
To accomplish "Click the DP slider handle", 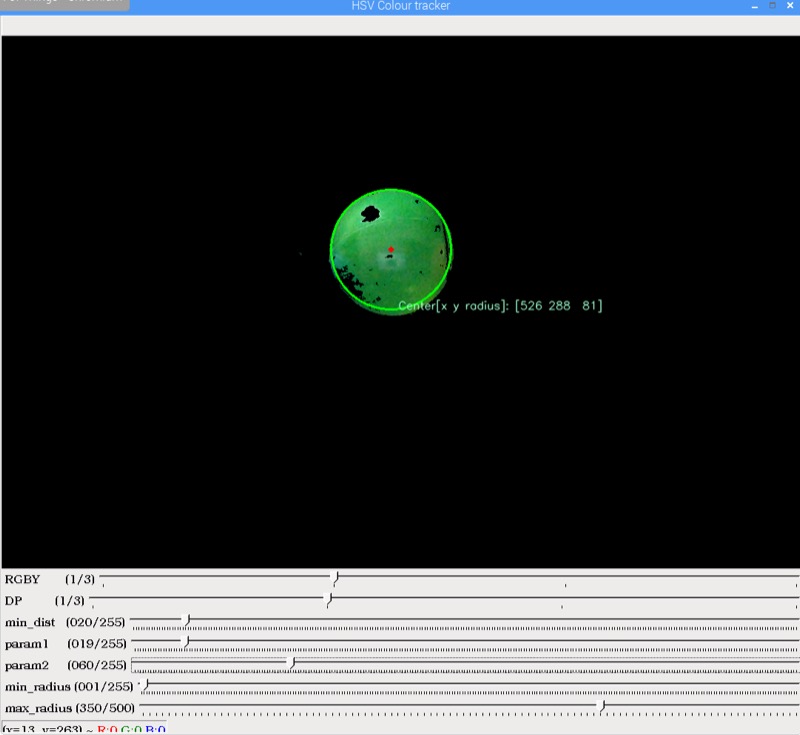I will pos(330,600).
